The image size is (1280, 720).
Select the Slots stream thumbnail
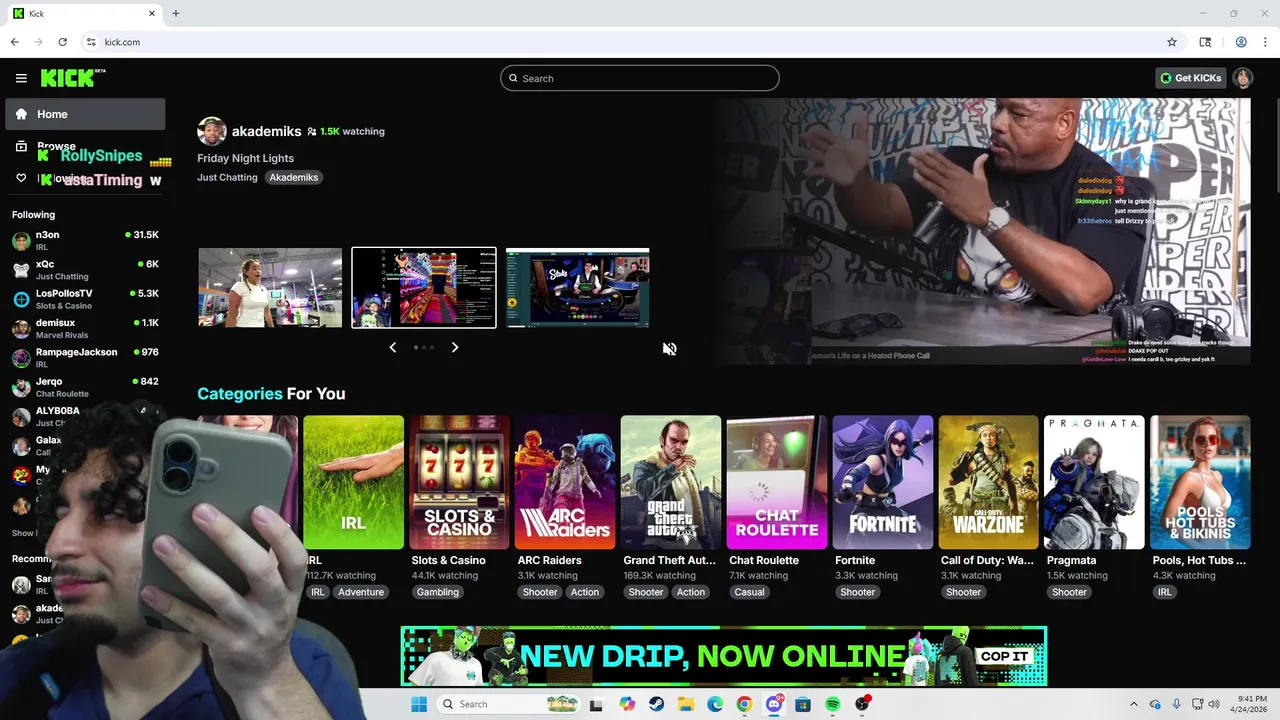578,288
